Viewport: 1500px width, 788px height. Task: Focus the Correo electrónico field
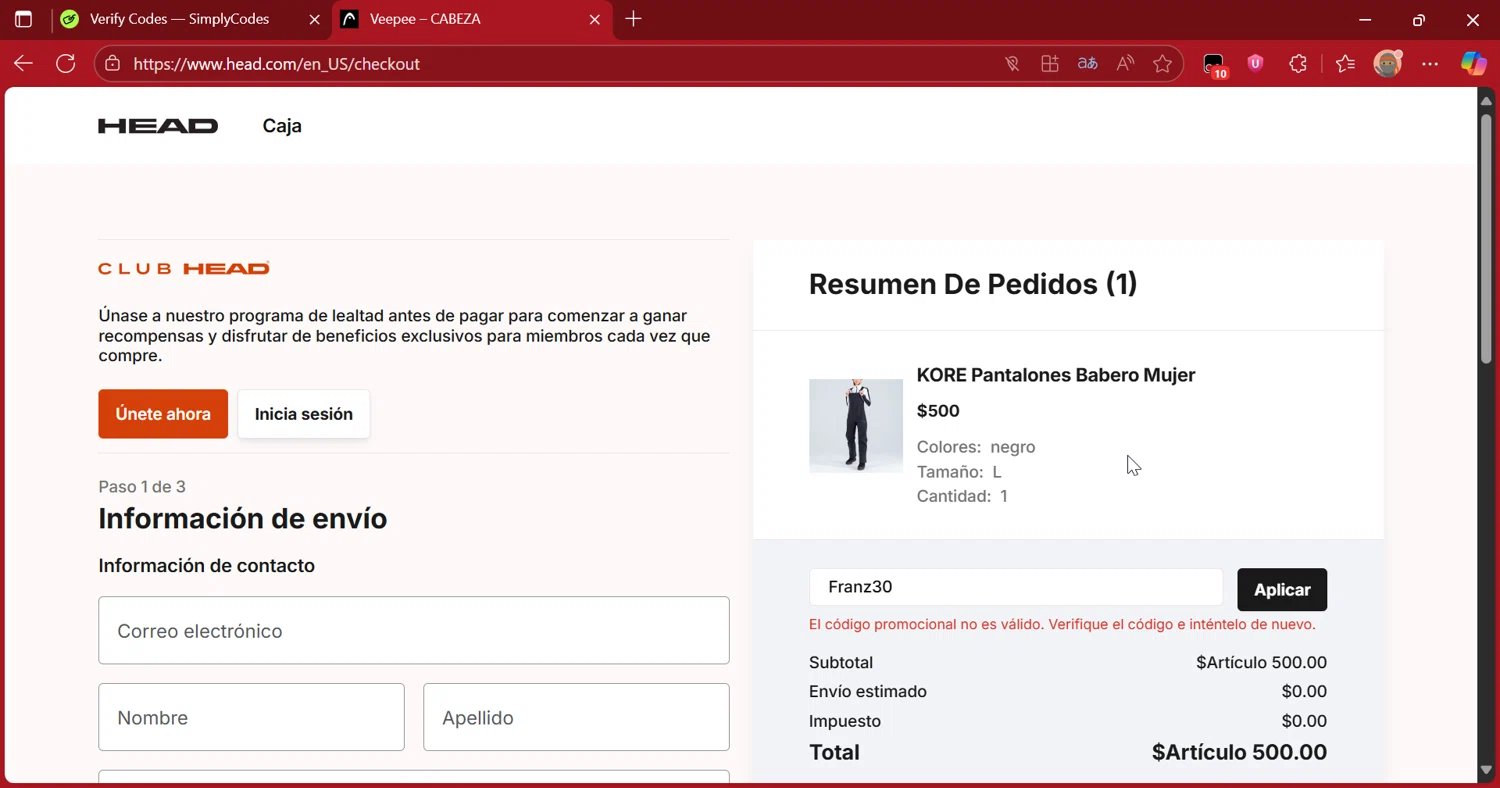(x=414, y=630)
